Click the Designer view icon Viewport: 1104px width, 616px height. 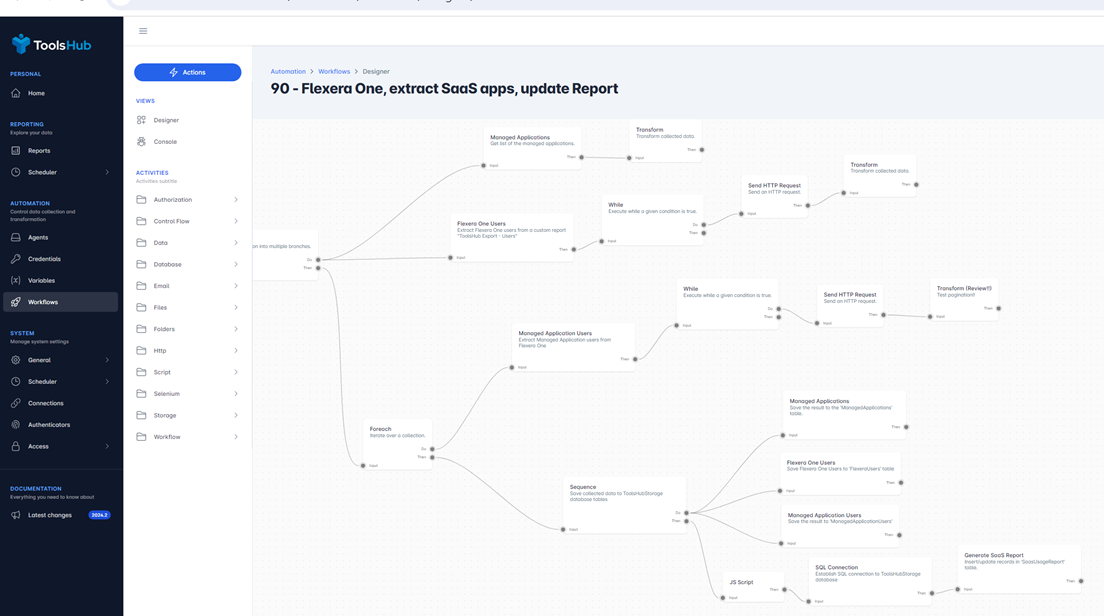click(141, 120)
